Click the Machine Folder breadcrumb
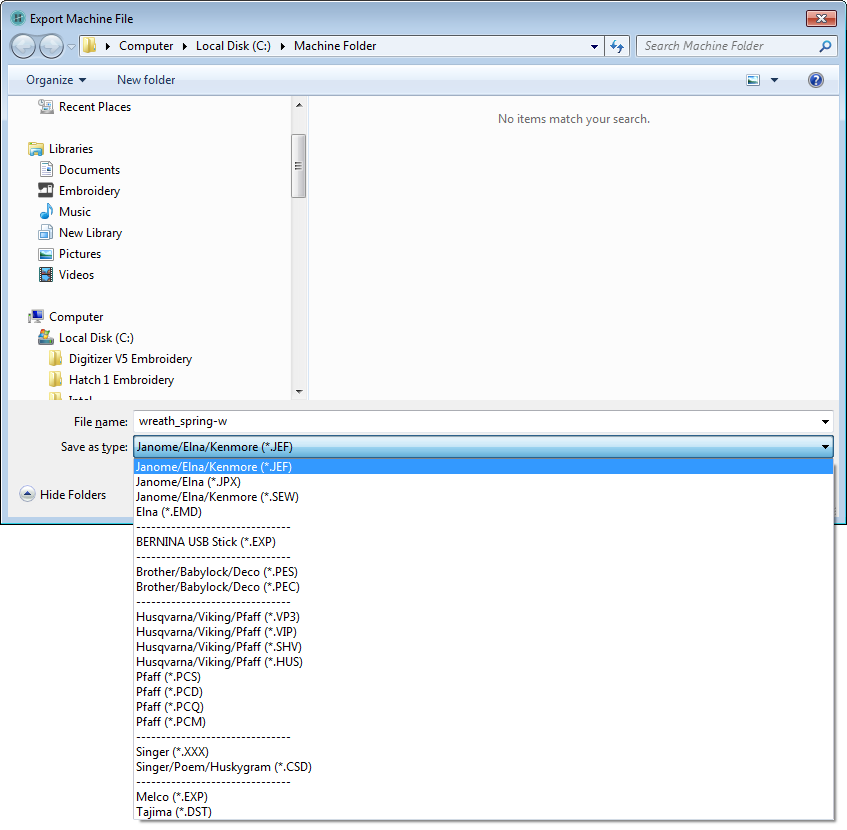 (x=335, y=46)
